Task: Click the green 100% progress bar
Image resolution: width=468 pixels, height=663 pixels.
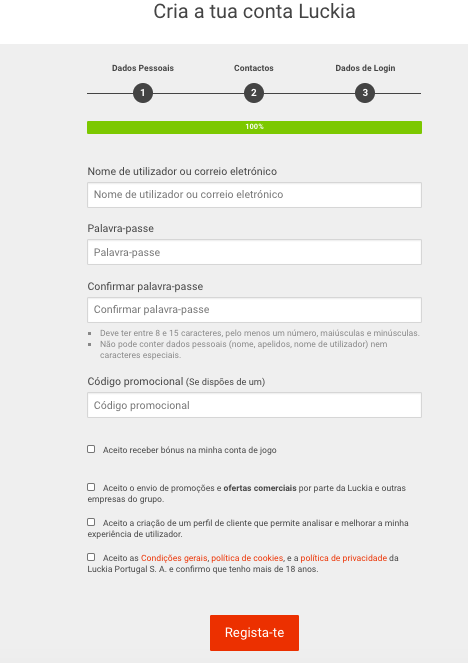Action: (255, 127)
